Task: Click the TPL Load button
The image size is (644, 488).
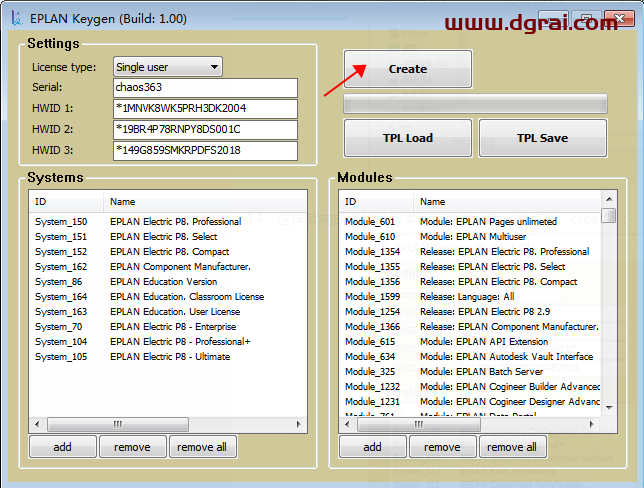Action: point(407,138)
